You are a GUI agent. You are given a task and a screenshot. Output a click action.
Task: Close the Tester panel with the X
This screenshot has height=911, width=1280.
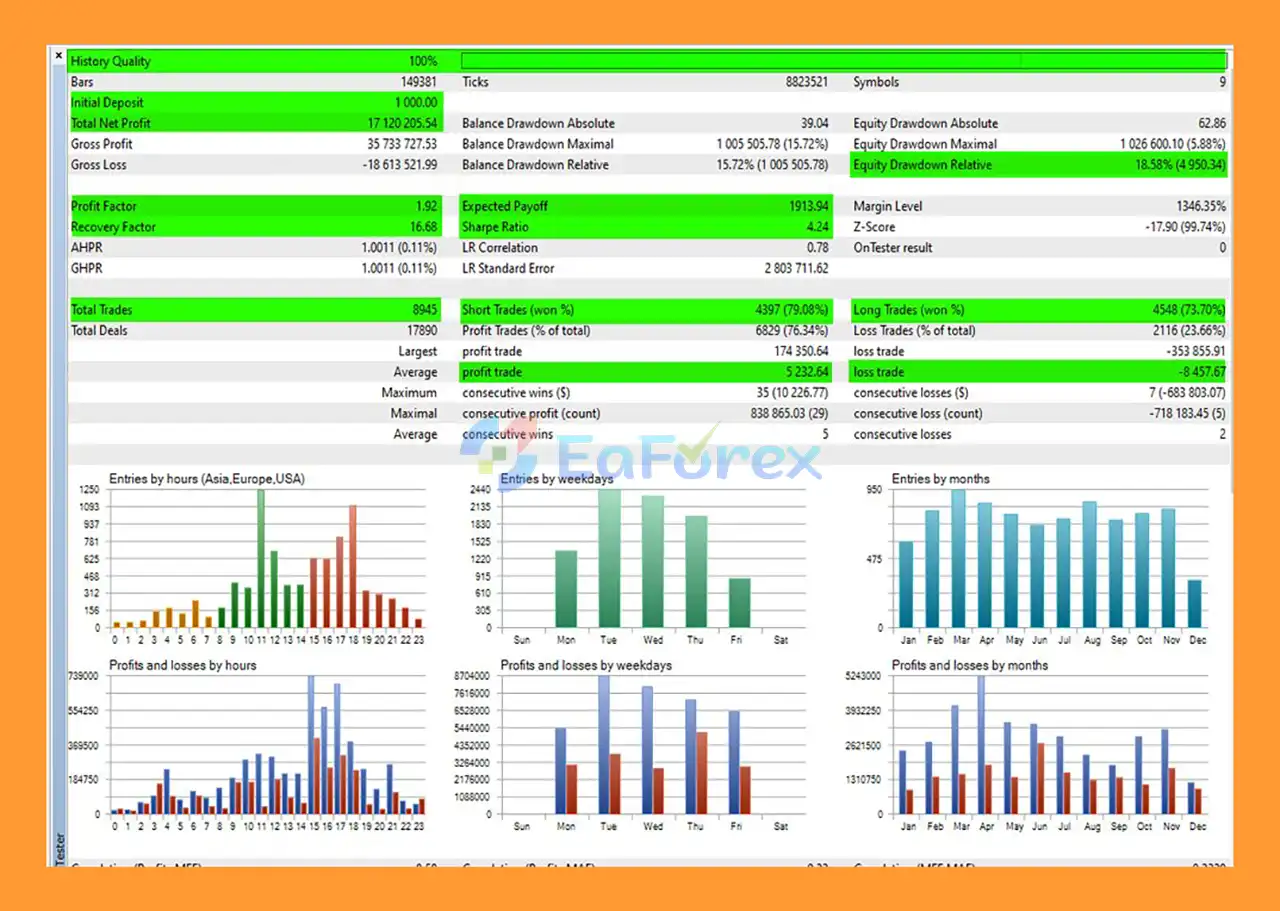(59, 56)
